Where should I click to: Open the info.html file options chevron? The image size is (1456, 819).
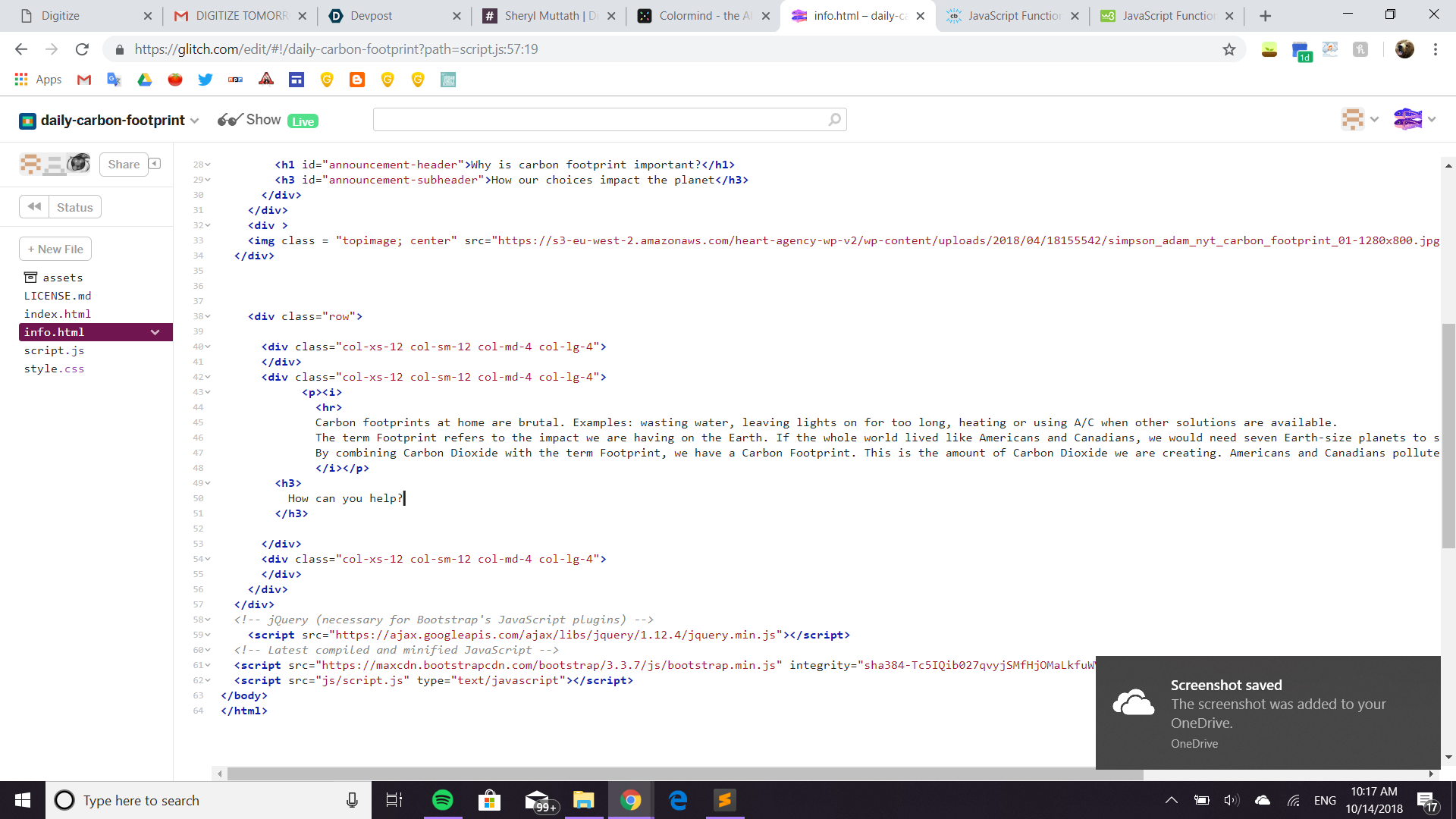[155, 332]
